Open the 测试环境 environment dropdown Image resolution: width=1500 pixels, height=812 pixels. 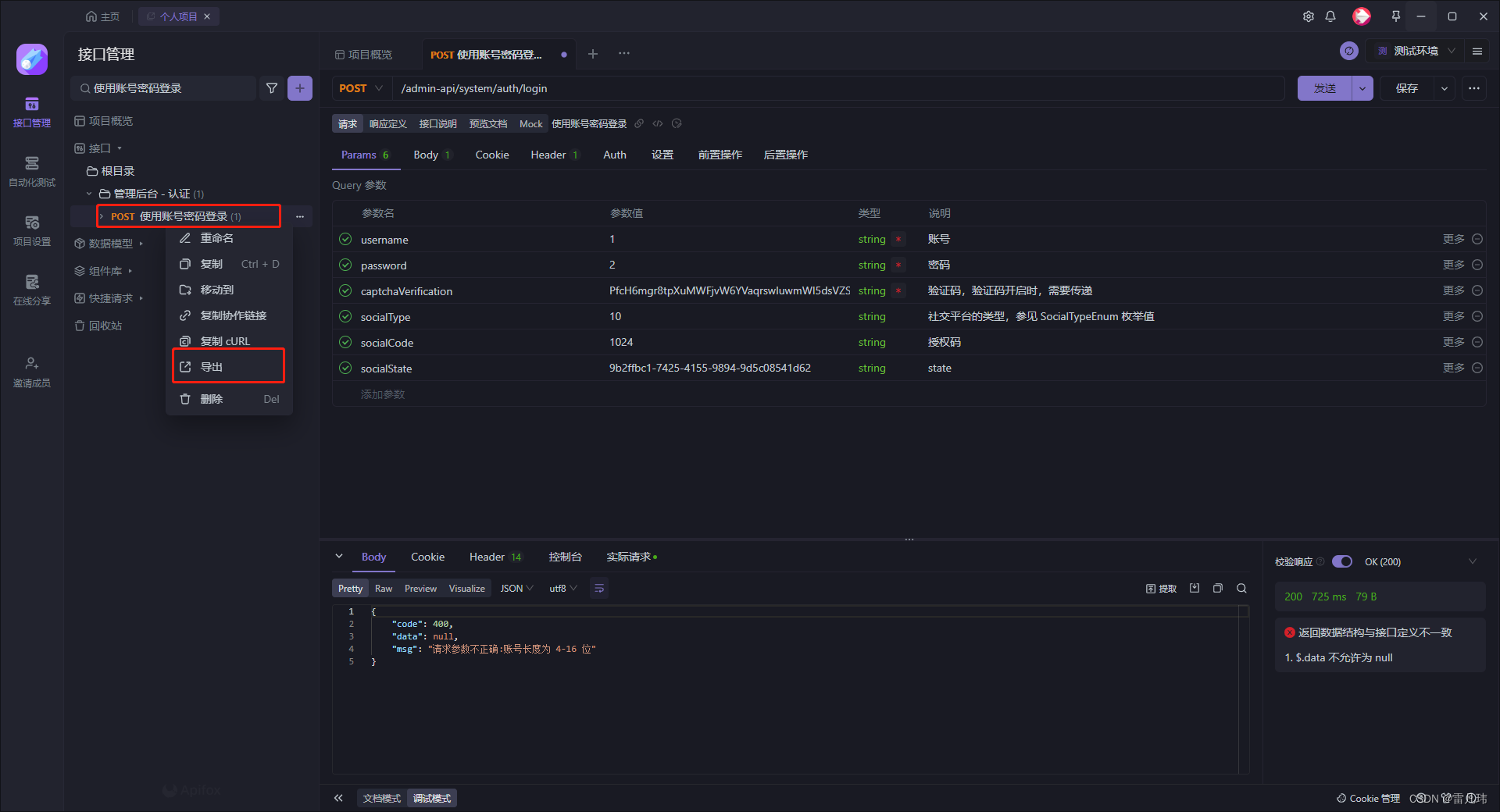(1416, 51)
